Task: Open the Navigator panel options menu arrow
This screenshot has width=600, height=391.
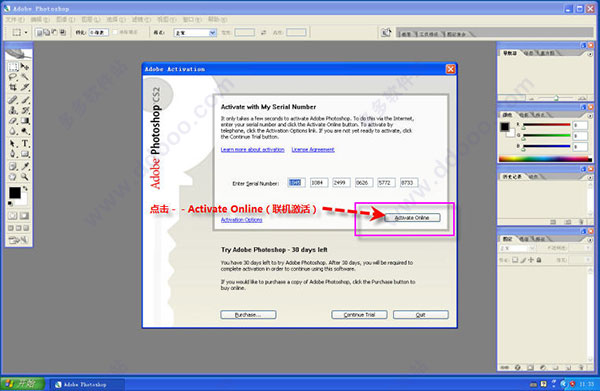Action: (590, 54)
